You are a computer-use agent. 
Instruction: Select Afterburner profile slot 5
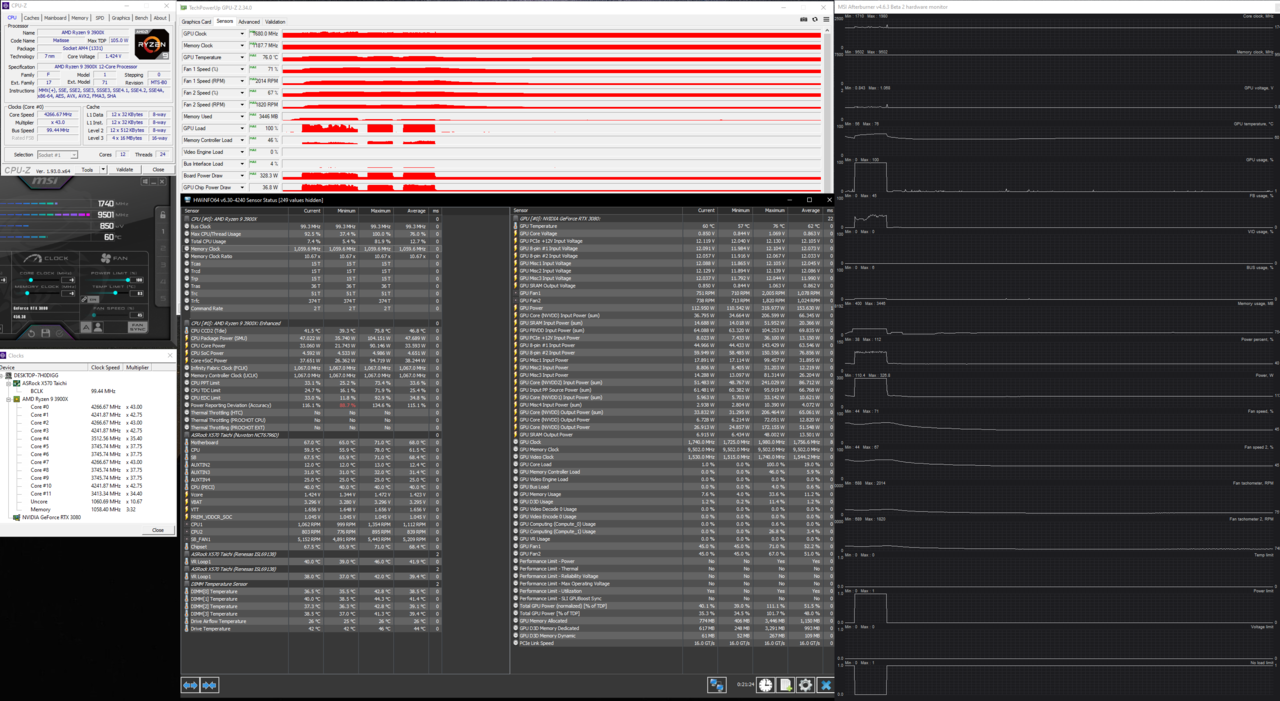(x=163, y=298)
